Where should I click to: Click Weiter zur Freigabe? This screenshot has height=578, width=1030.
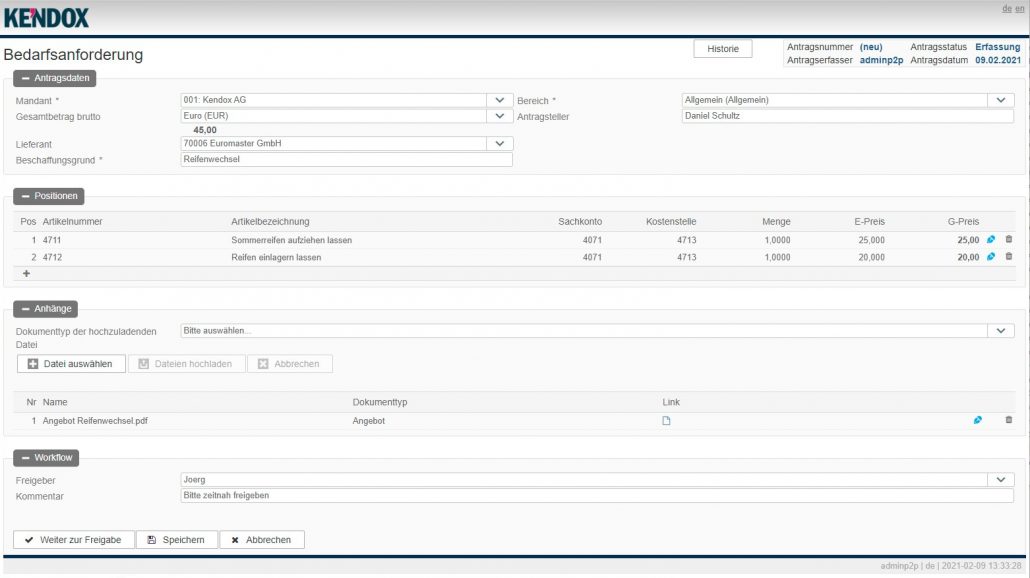[74, 540]
